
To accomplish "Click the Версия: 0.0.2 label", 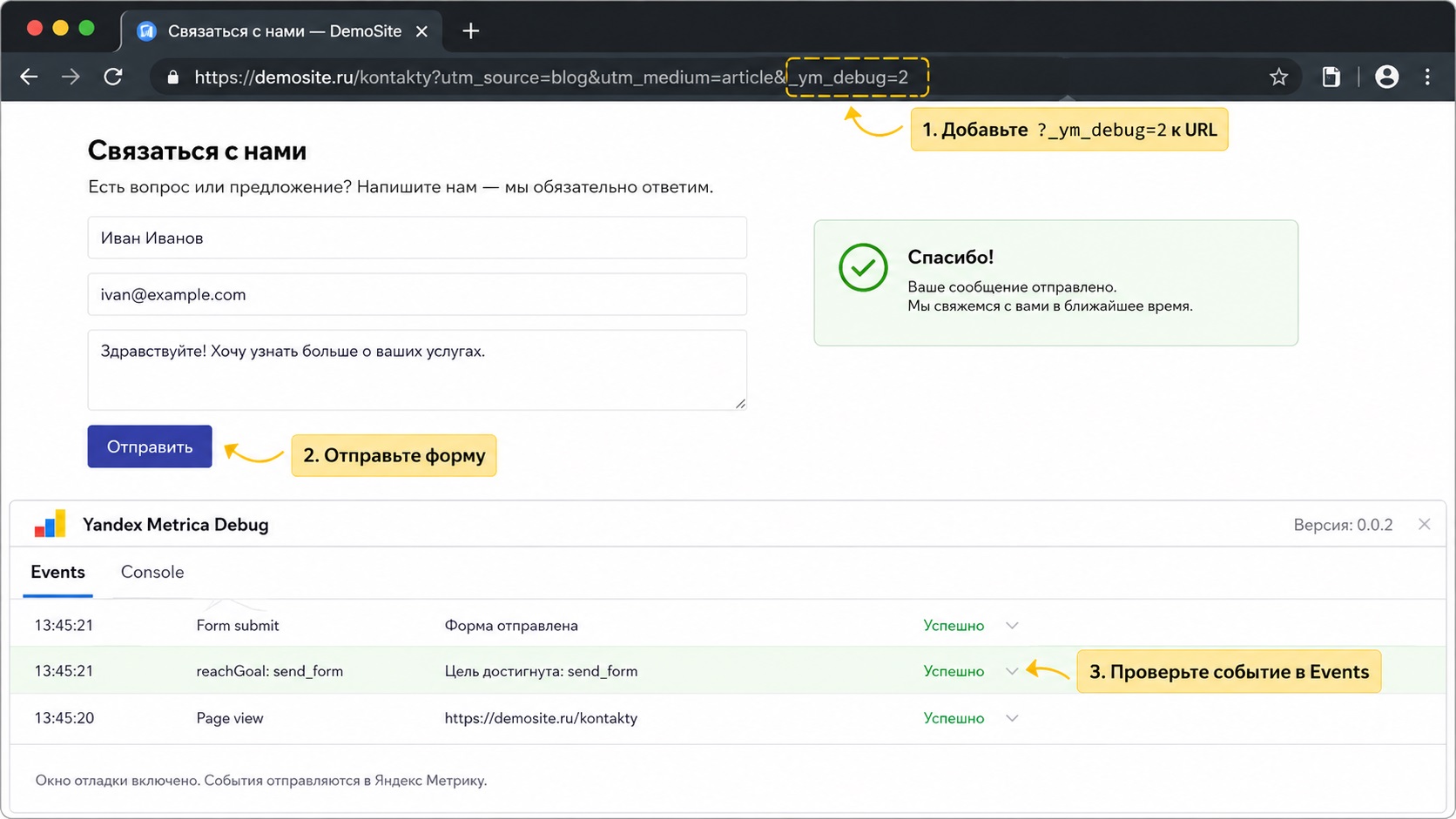I will (x=1343, y=525).
